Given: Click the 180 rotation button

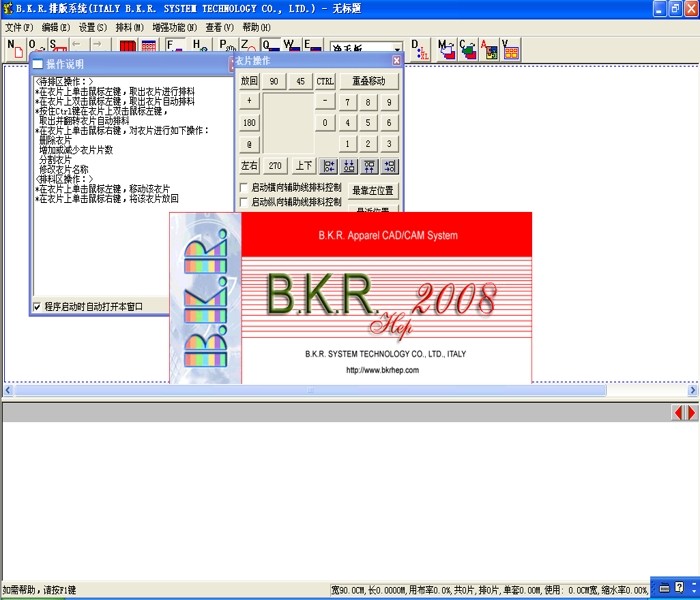Looking at the screenshot, I should coord(249,123).
